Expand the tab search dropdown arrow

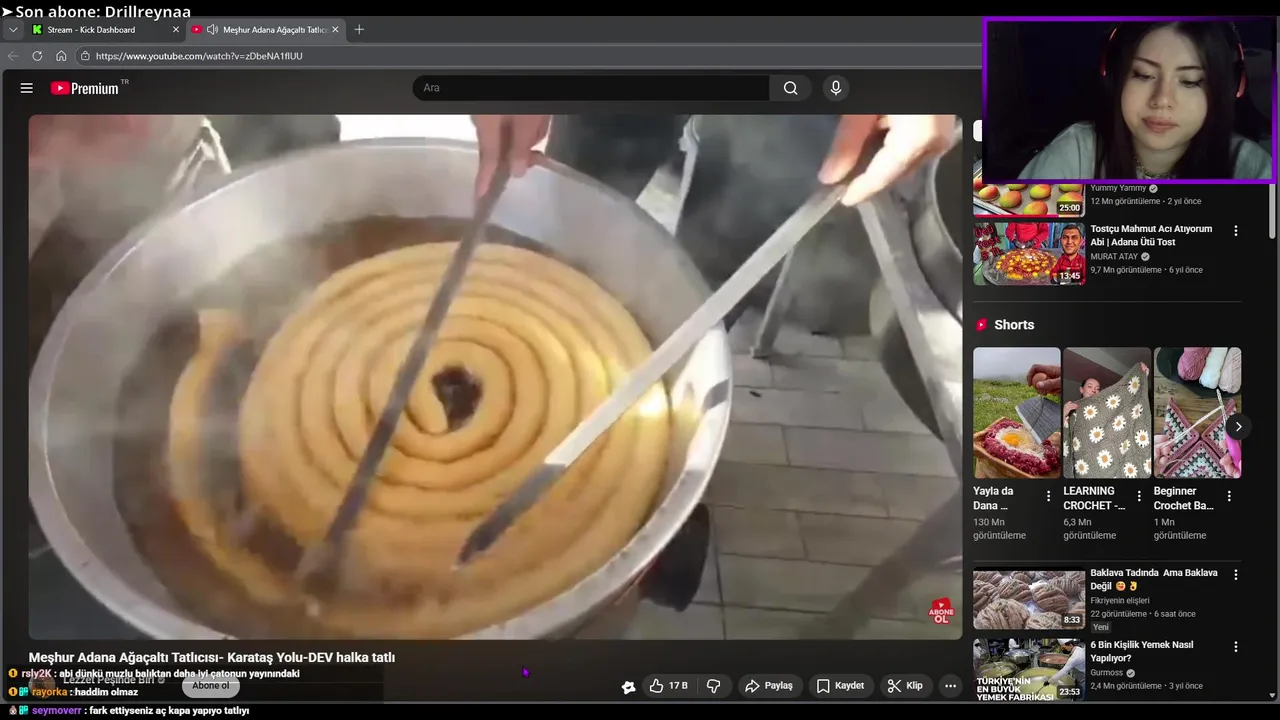[13, 30]
